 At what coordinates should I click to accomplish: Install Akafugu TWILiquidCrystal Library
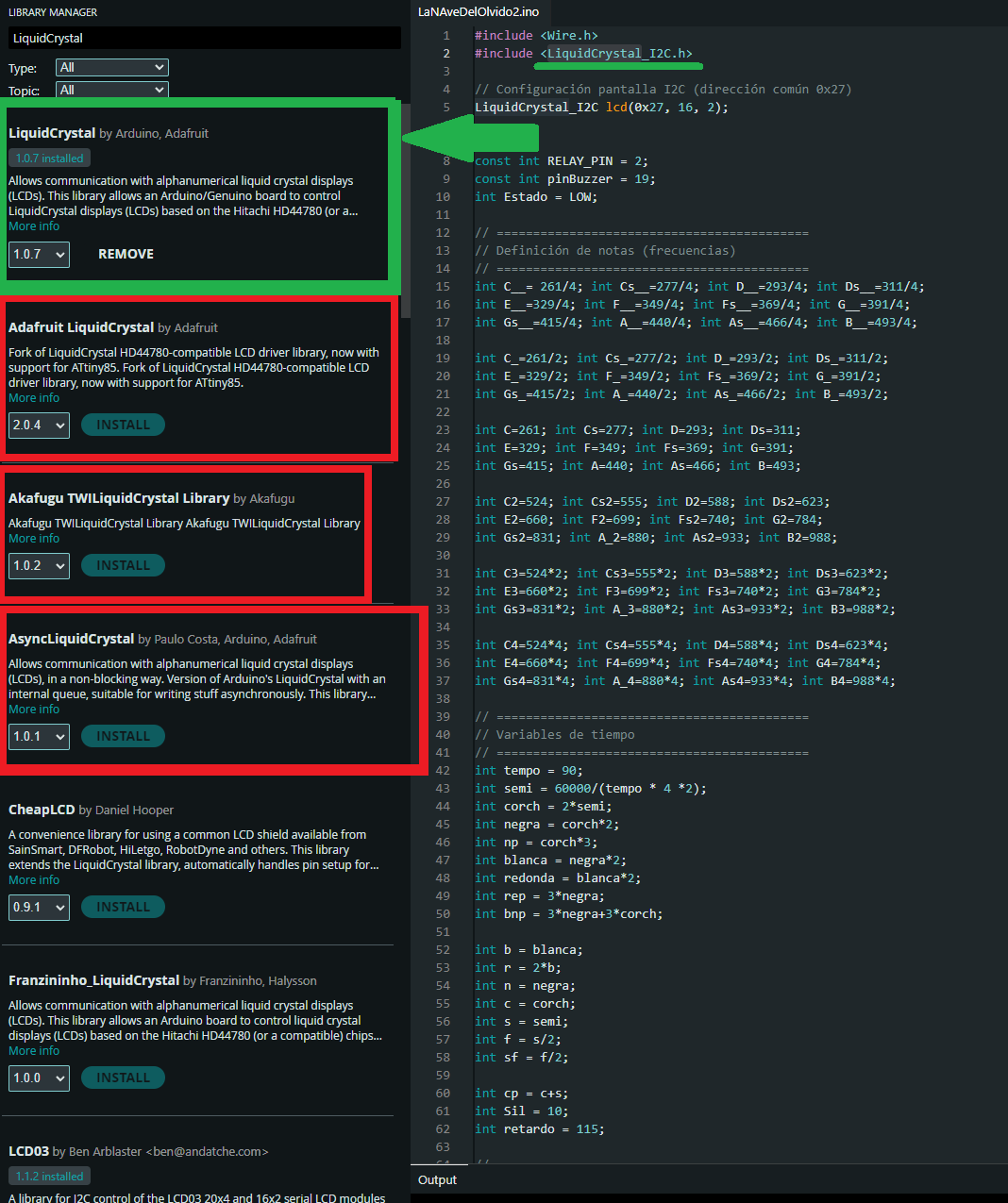pos(123,565)
